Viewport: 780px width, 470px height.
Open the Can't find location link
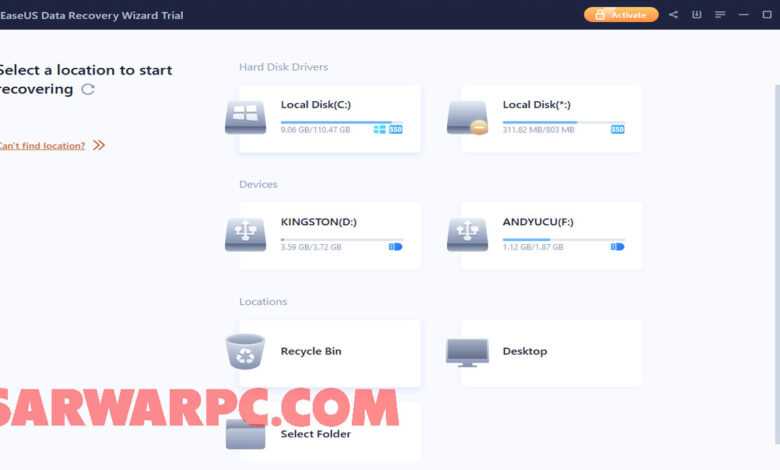42,146
